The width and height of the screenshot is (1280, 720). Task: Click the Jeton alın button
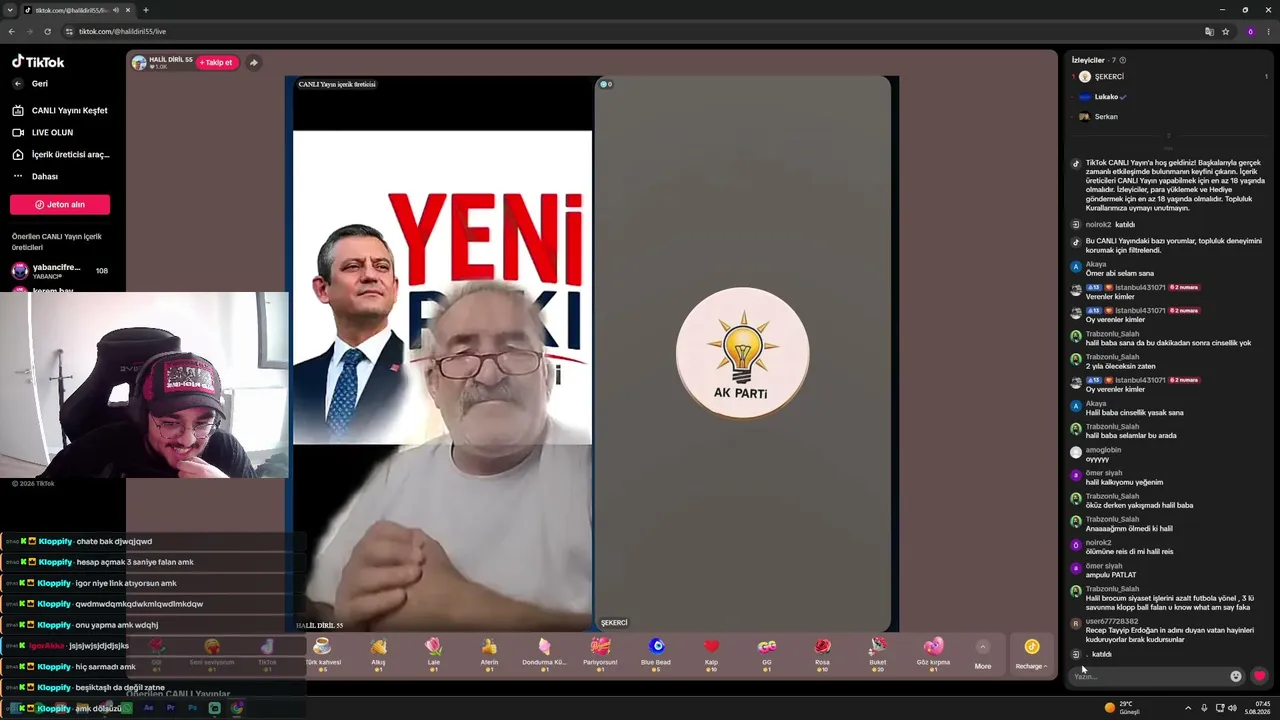click(x=60, y=204)
